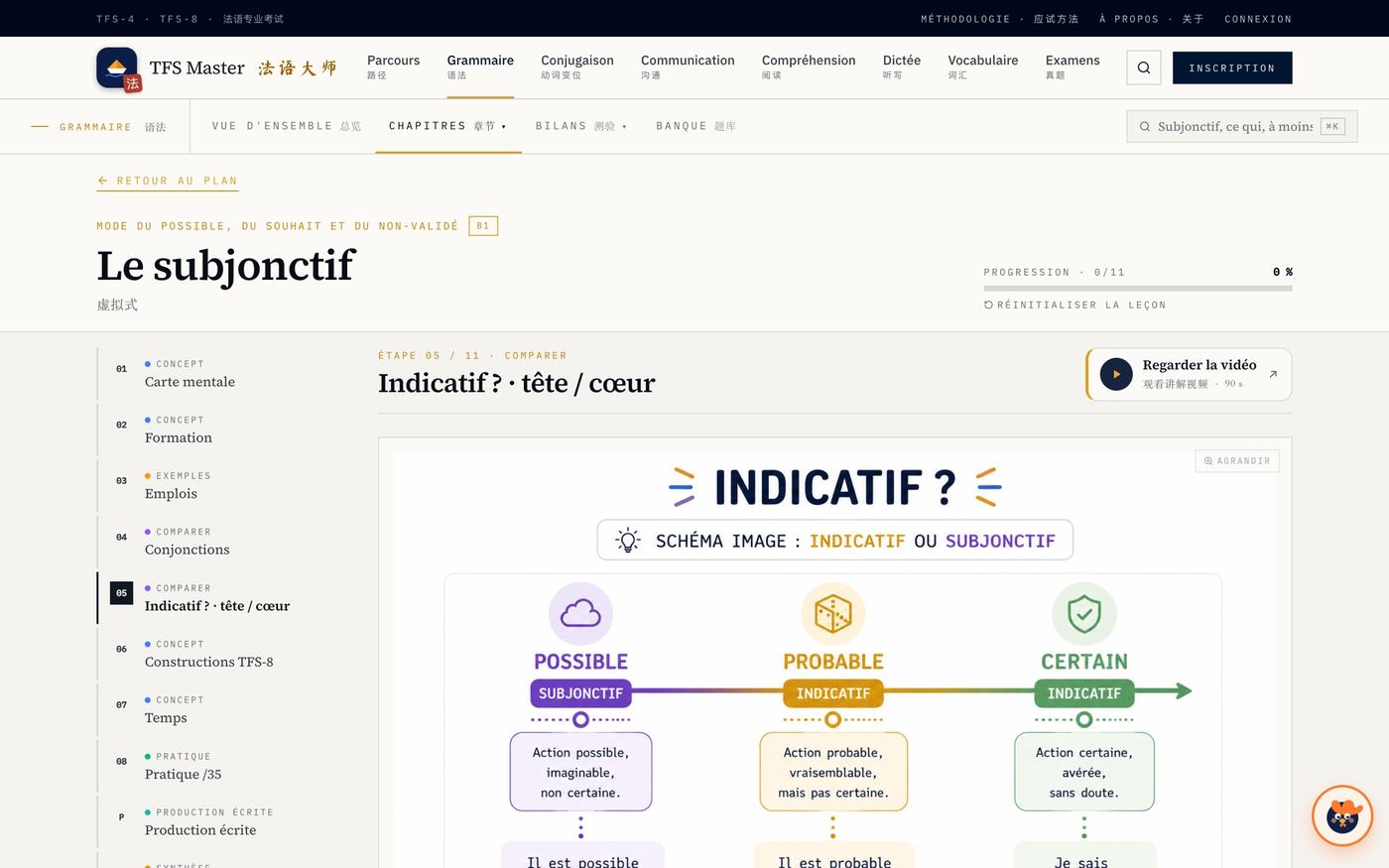1389x868 pixels.
Task: Click the TFS Master logo icon
Action: pyautogui.click(x=118, y=68)
